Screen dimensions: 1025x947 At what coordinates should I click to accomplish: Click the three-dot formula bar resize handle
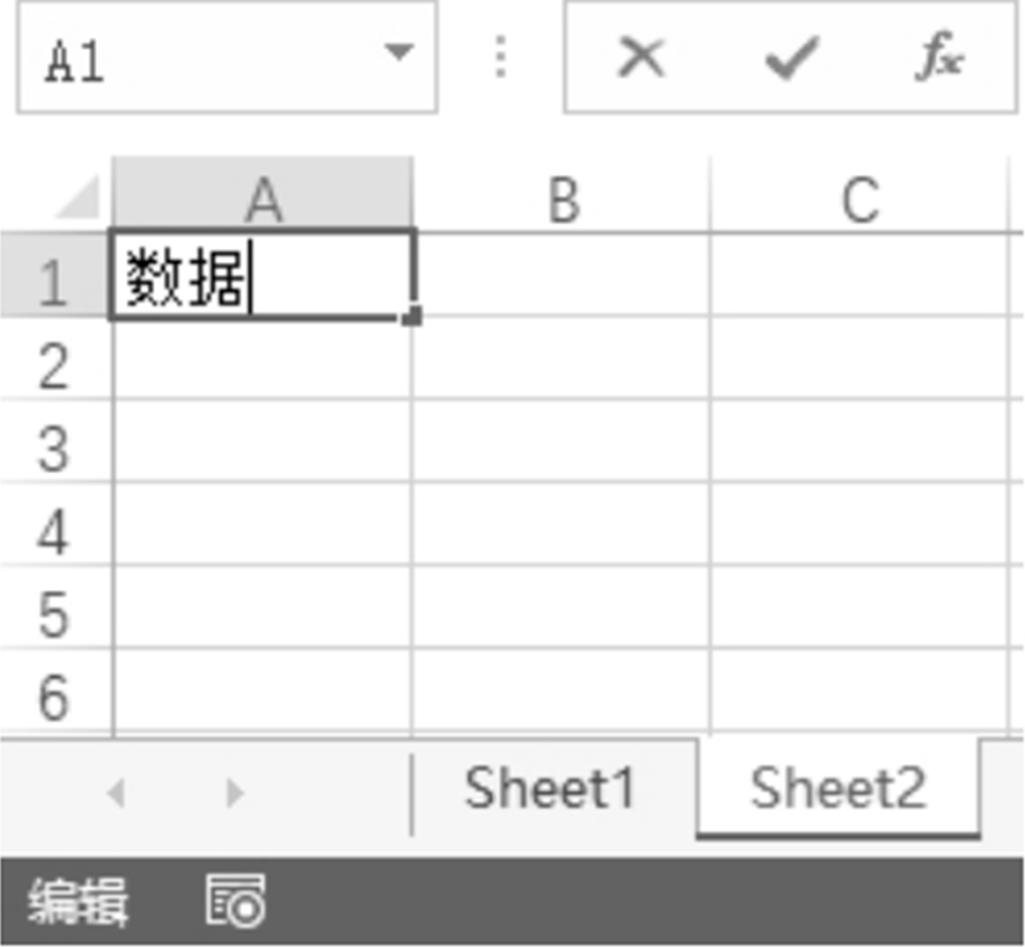click(x=501, y=57)
